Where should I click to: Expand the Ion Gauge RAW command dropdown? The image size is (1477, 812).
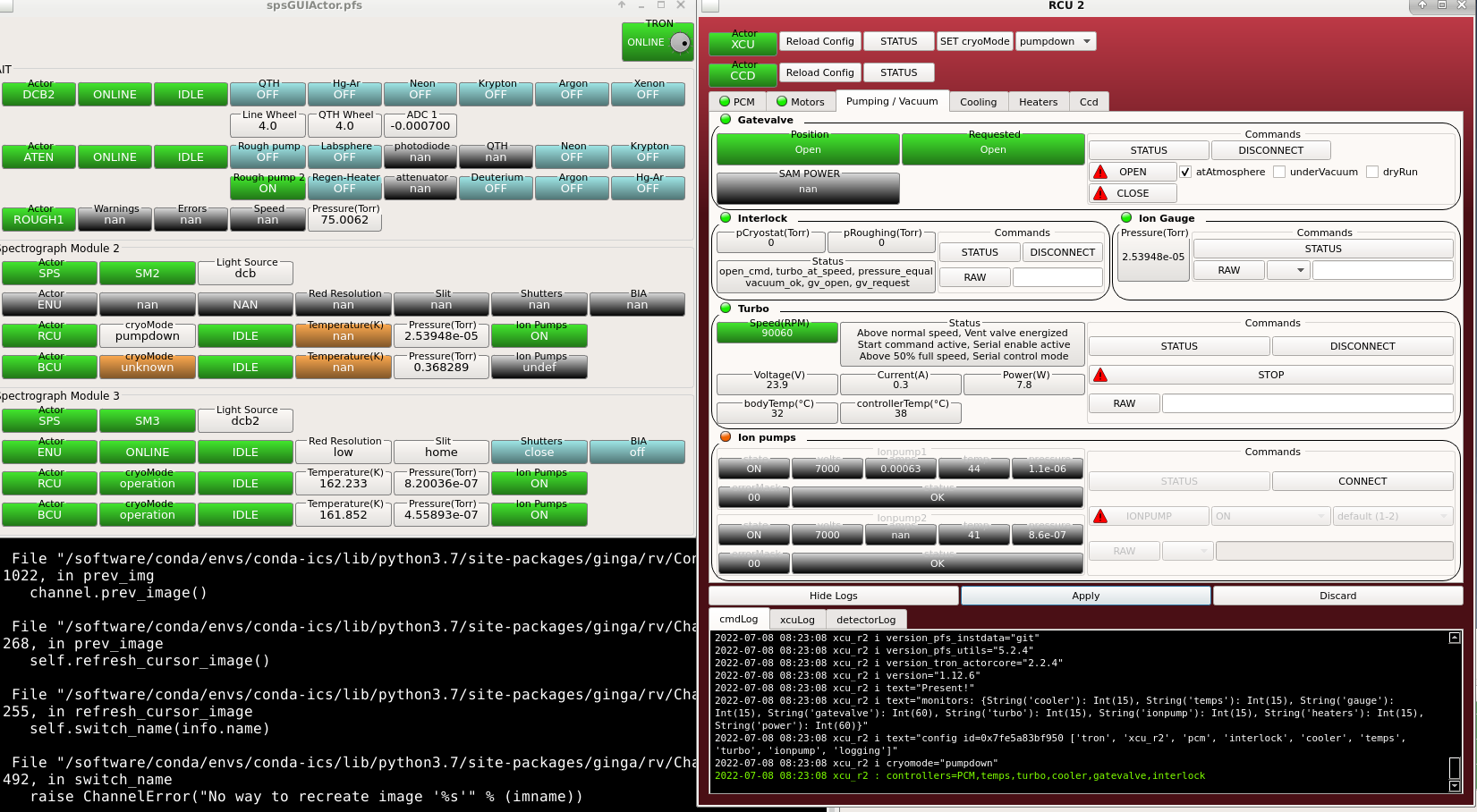pos(1289,270)
